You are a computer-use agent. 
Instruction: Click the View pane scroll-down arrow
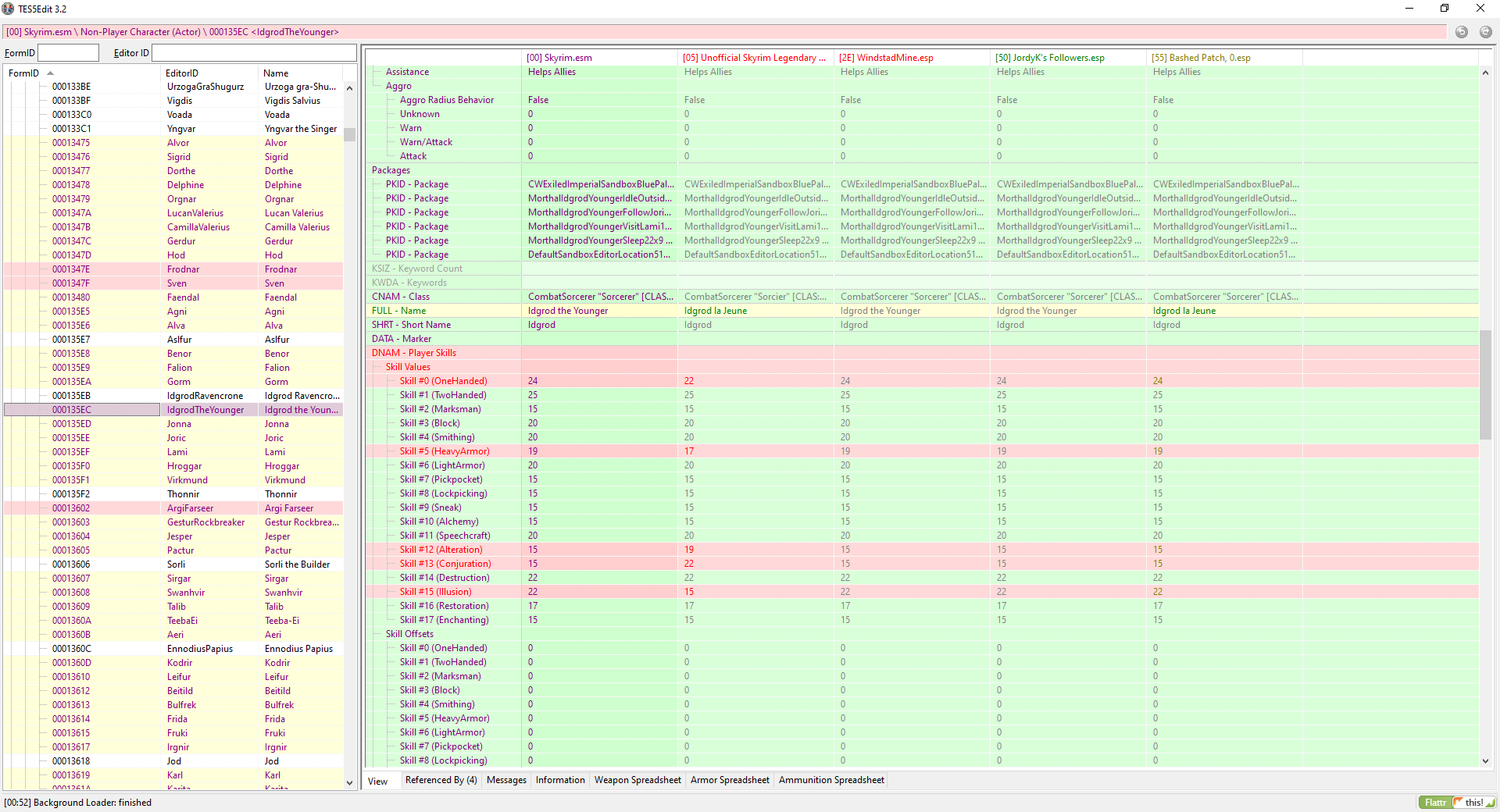click(x=1485, y=760)
